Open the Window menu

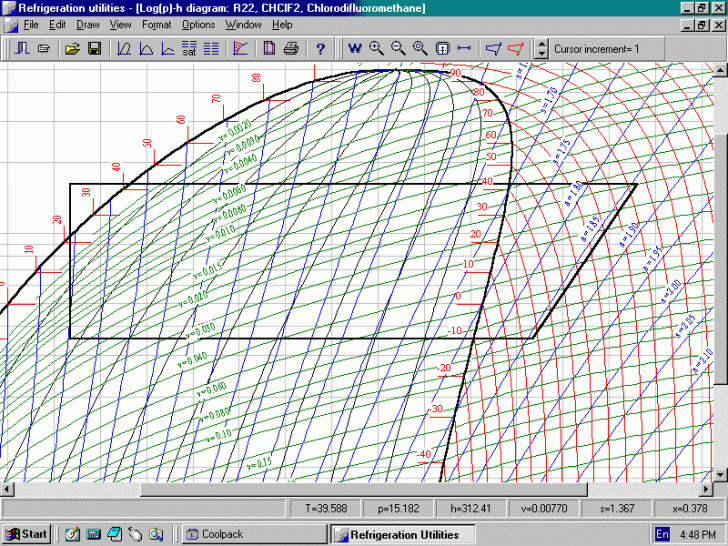pos(243,25)
